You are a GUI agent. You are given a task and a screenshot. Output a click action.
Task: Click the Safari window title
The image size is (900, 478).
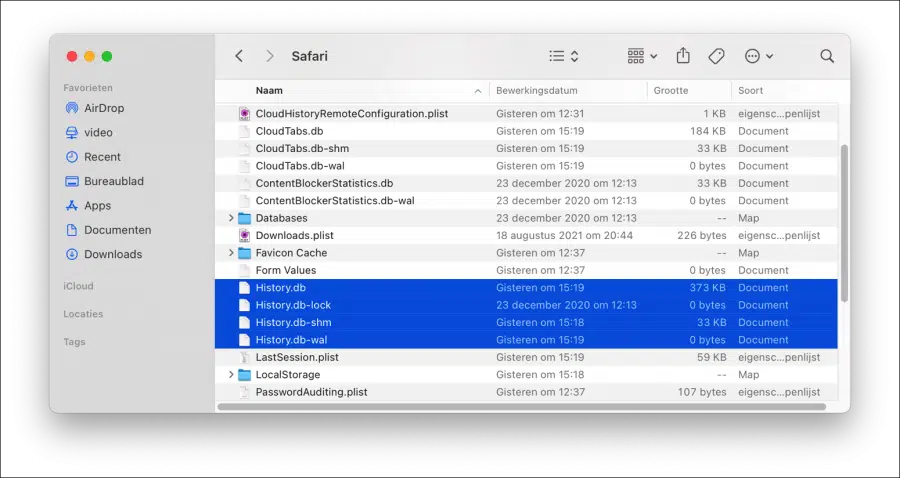tap(309, 56)
